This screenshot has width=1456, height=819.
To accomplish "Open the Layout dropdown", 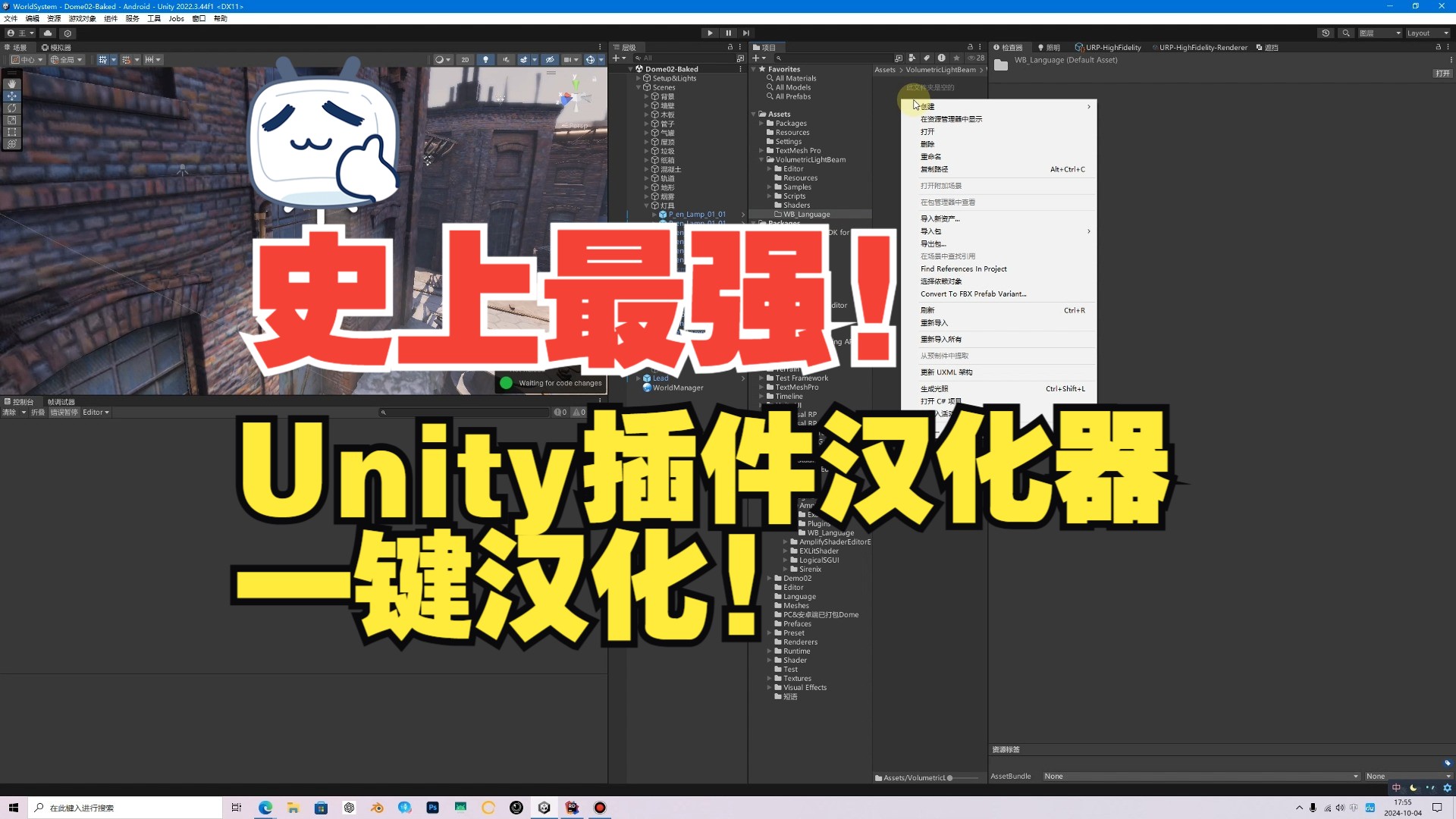I will click(x=1427, y=33).
